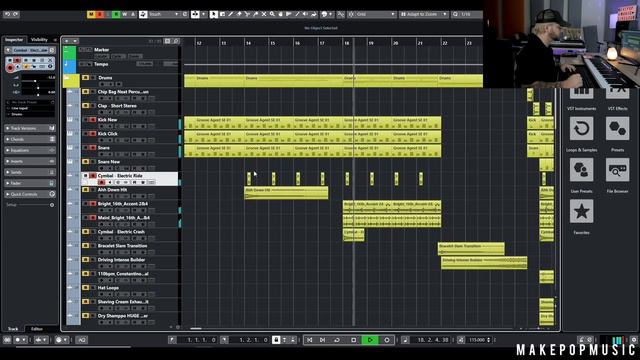Screen dimensions: 640x360
Task: Go to previous marker transport button
Action: pos(310,340)
